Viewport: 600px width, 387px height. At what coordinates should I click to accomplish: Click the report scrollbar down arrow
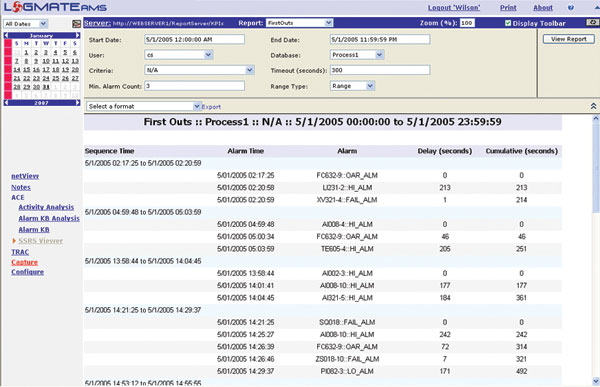point(595,381)
